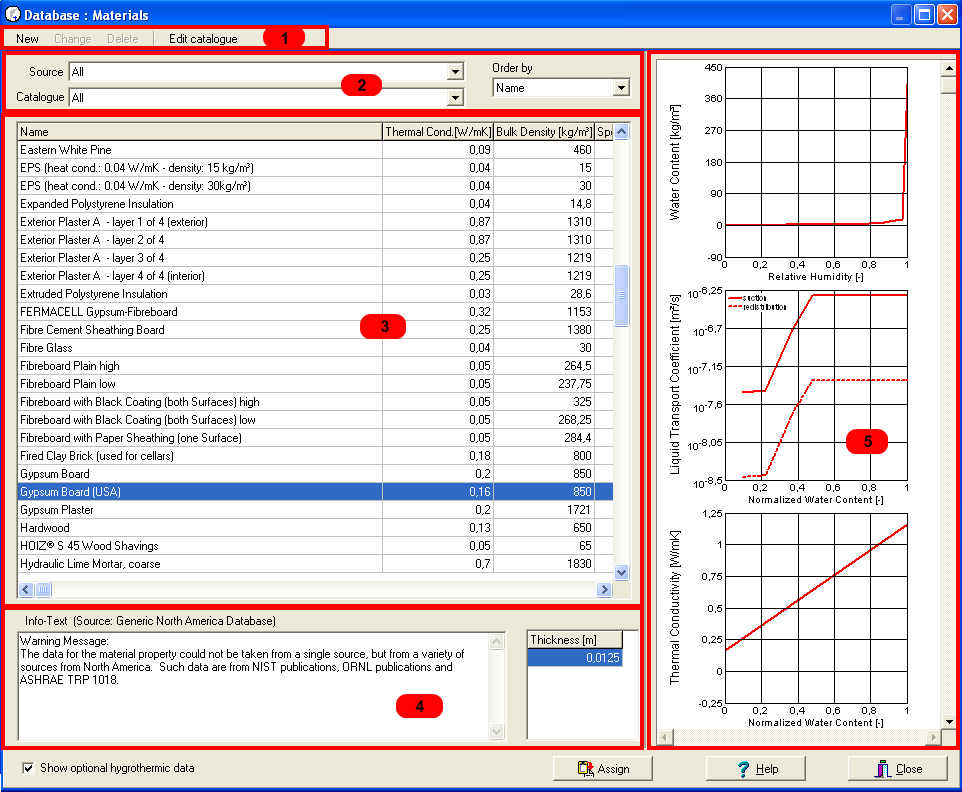Viewport: 962px width, 792px height.
Task: Click graph panel scroll up arrow
Action: tap(949, 68)
